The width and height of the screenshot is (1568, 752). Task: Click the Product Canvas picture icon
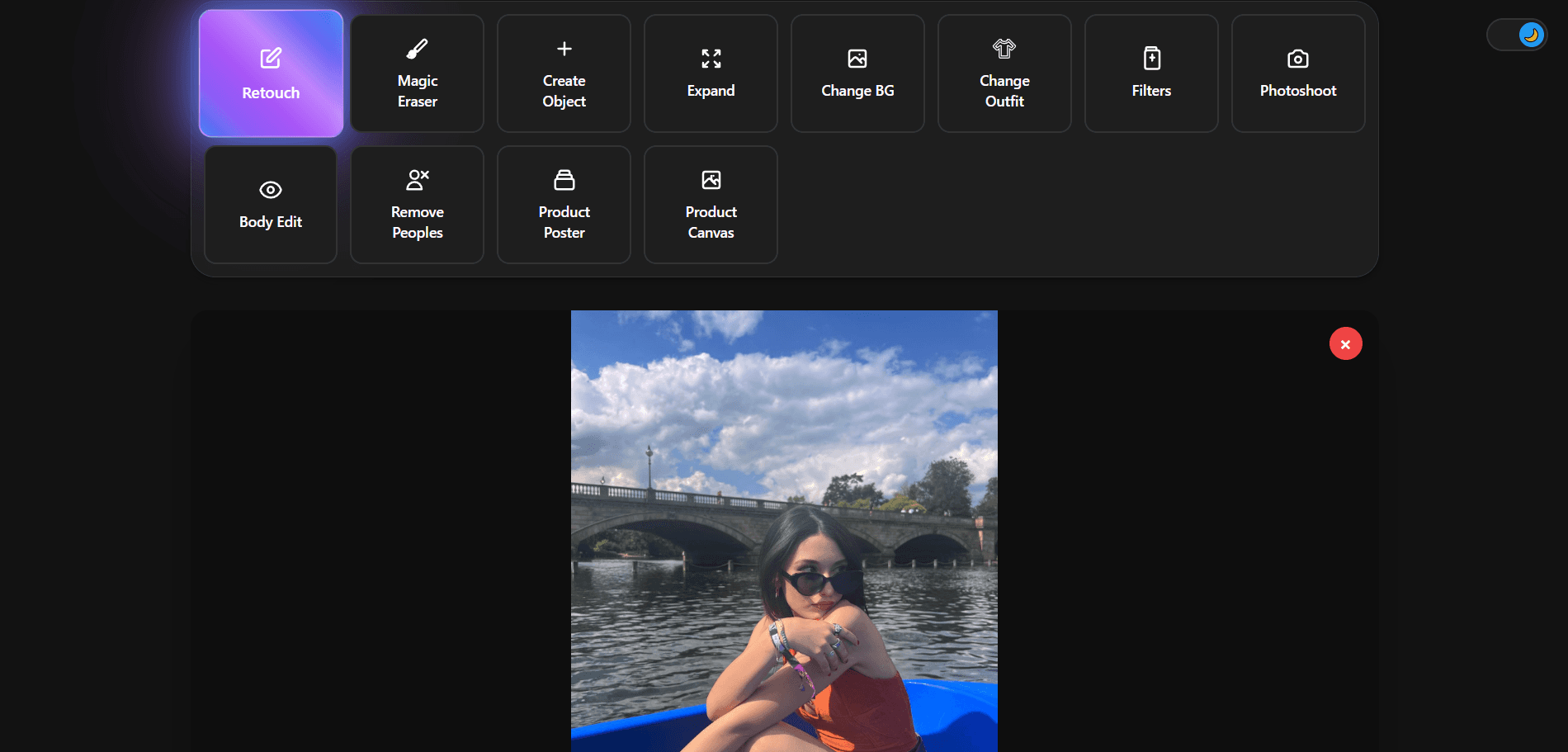711,180
